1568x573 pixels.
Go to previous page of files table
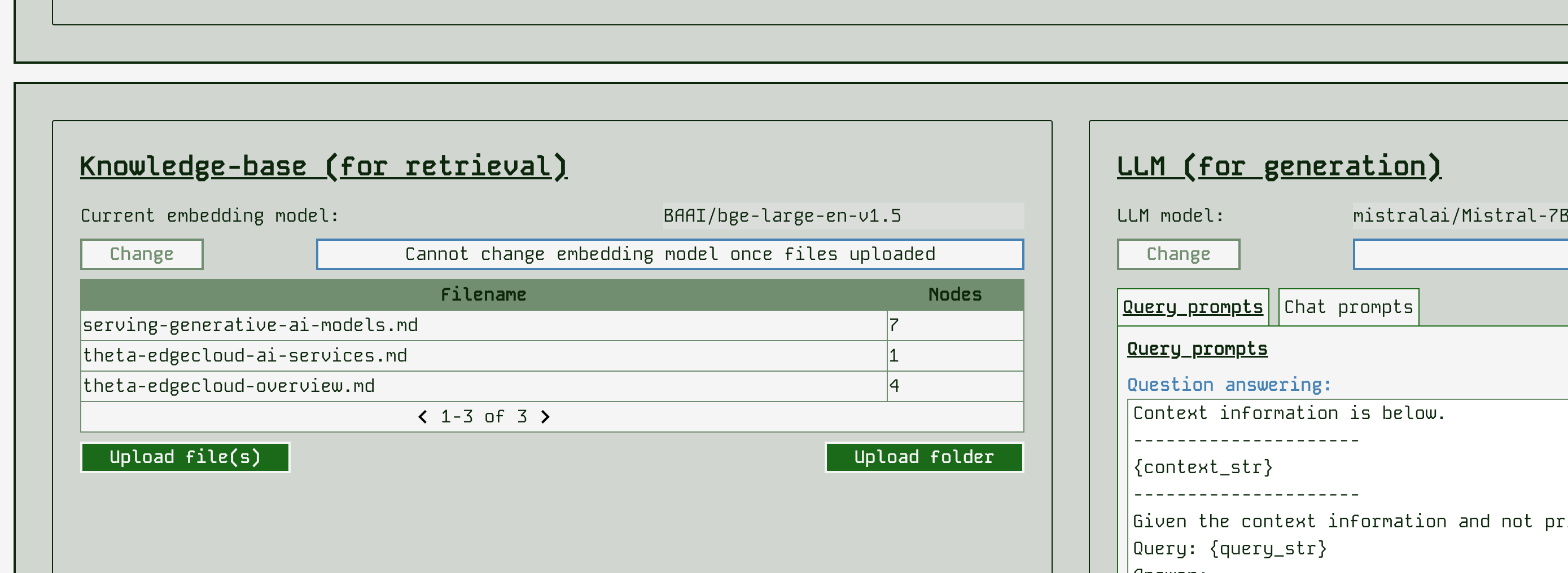(x=422, y=417)
